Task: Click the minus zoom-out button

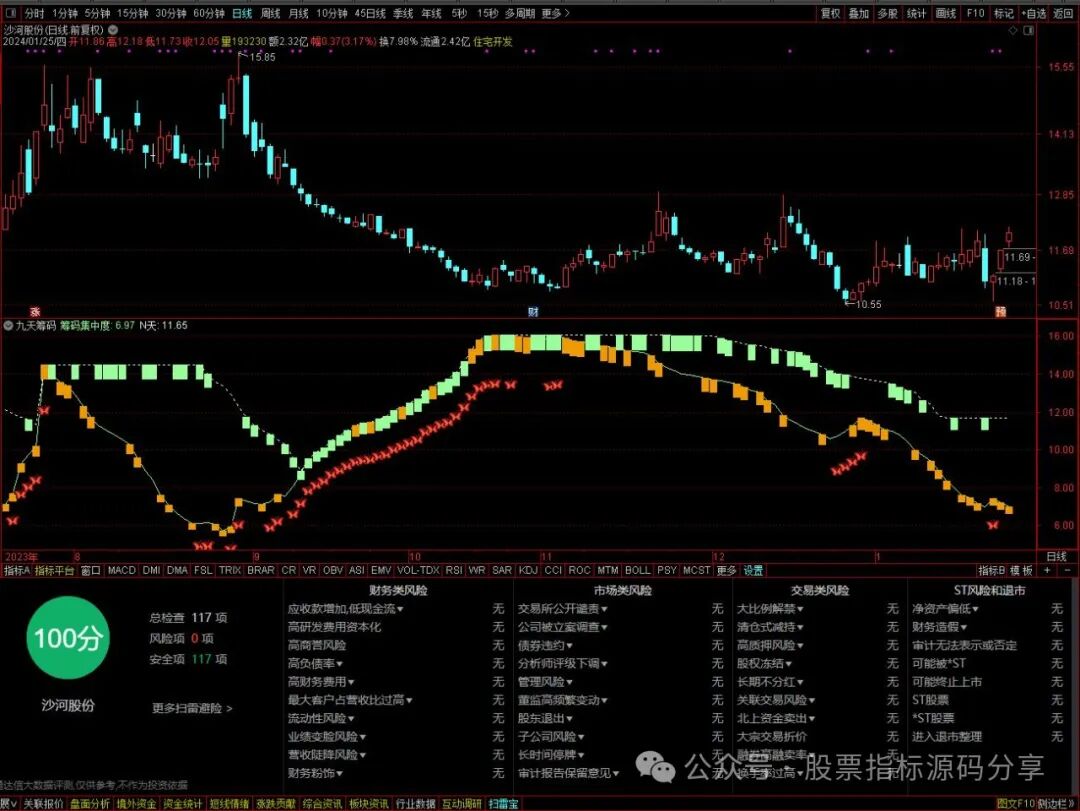Action: (x=1067, y=571)
